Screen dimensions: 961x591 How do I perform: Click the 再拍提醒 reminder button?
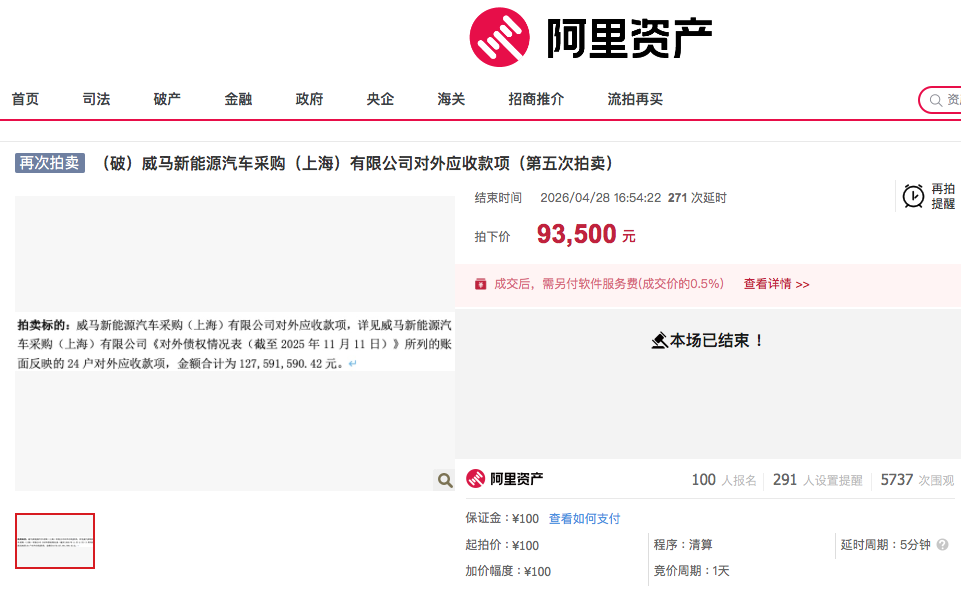coord(942,196)
